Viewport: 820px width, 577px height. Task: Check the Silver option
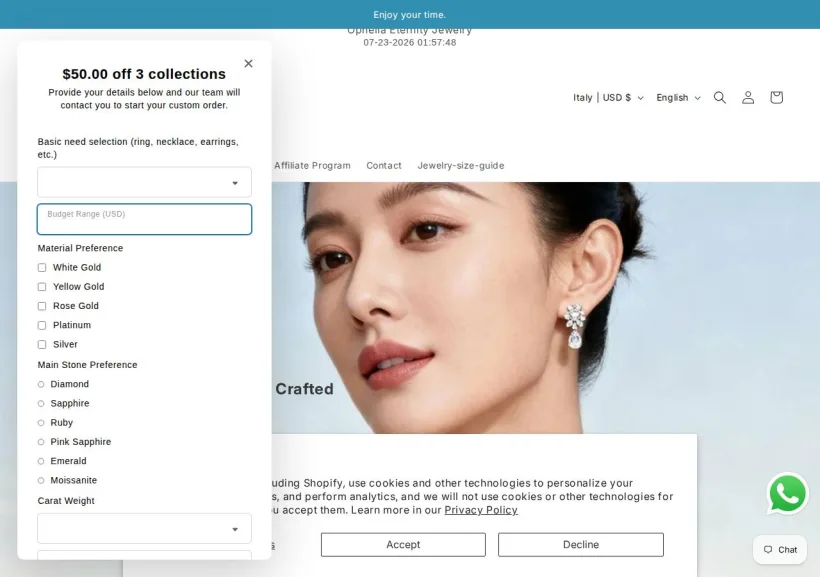[x=42, y=345]
